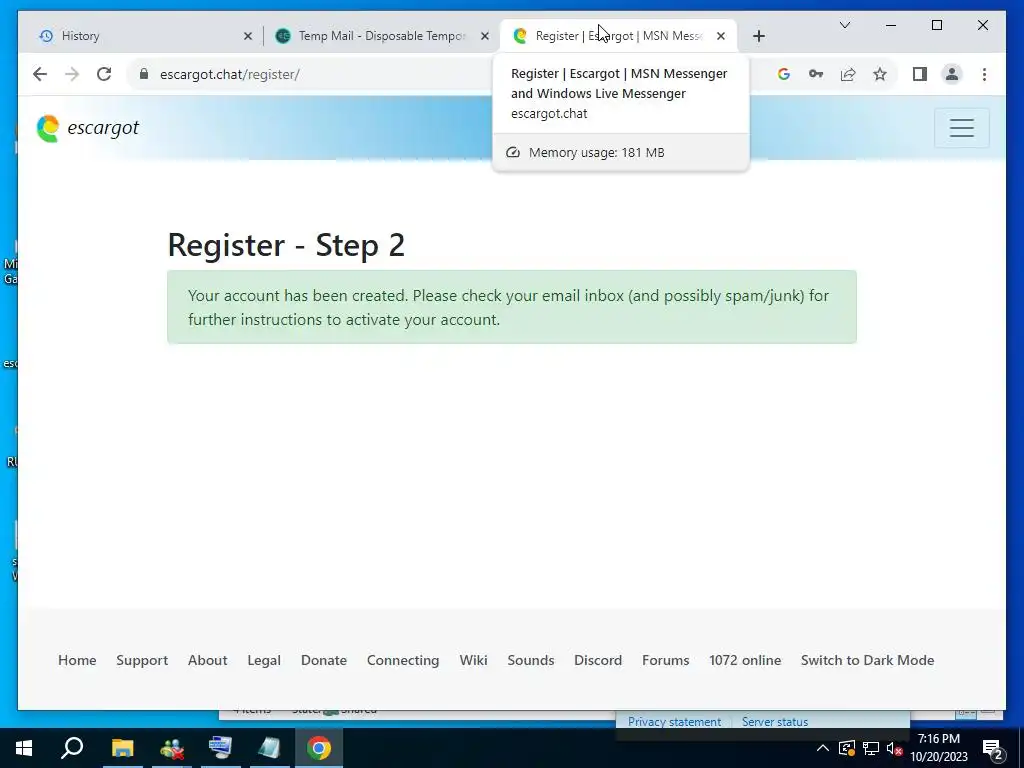Image resolution: width=1024 pixels, height=768 pixels.
Task: Go back using browser back arrow
Action: (40, 74)
